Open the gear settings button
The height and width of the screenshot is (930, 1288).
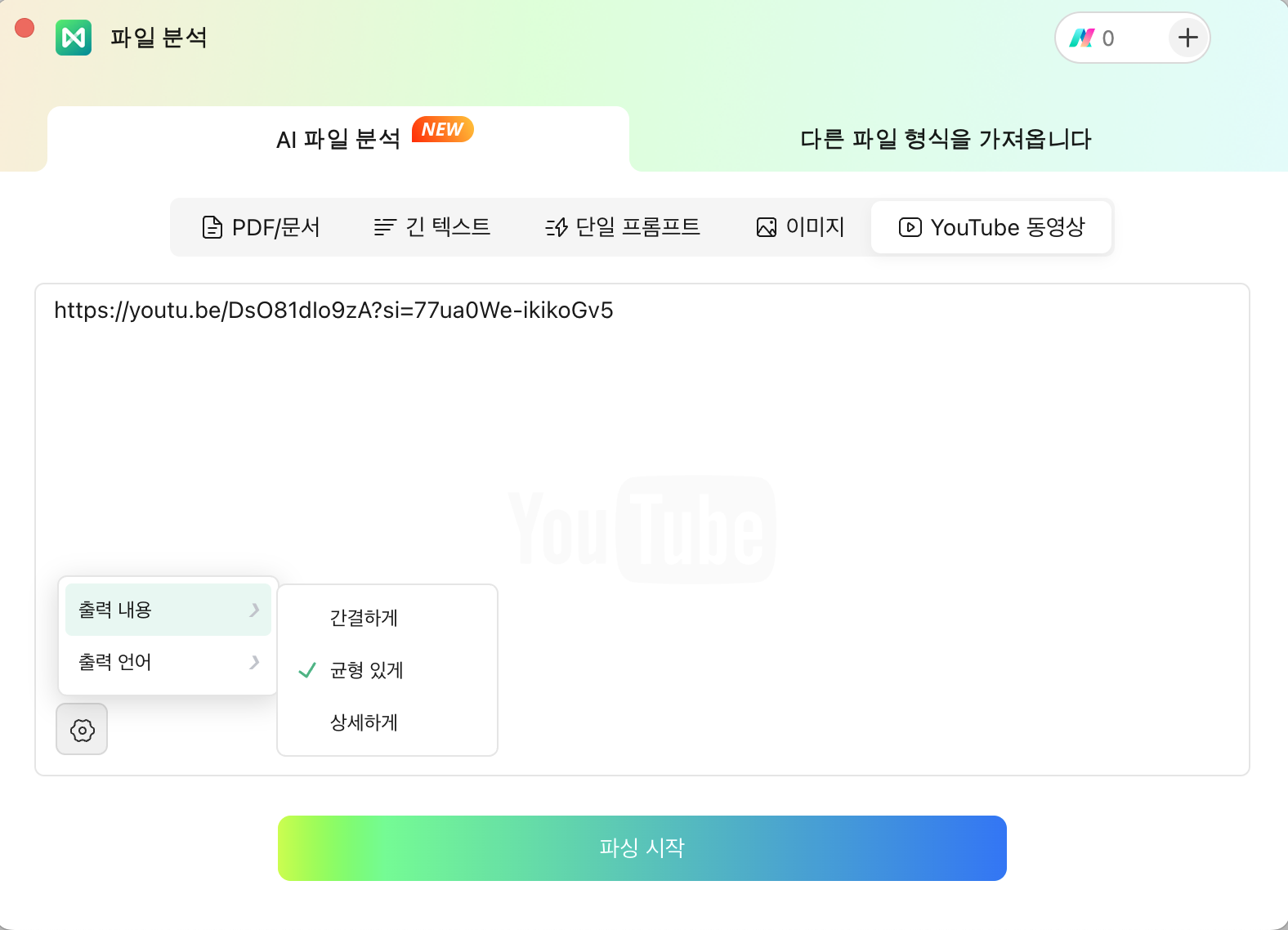pyautogui.click(x=82, y=729)
